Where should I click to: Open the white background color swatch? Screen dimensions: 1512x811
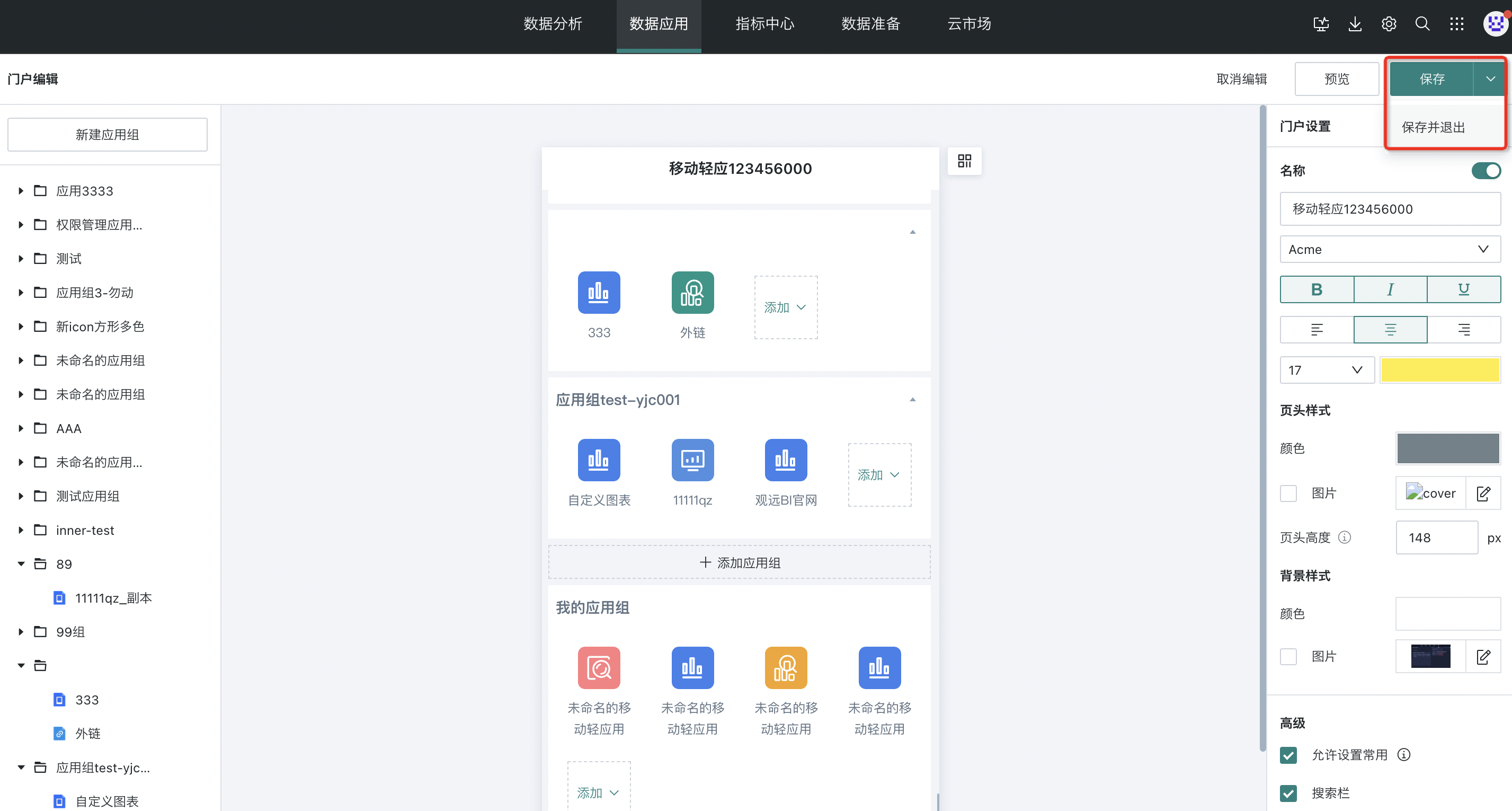tap(1448, 614)
